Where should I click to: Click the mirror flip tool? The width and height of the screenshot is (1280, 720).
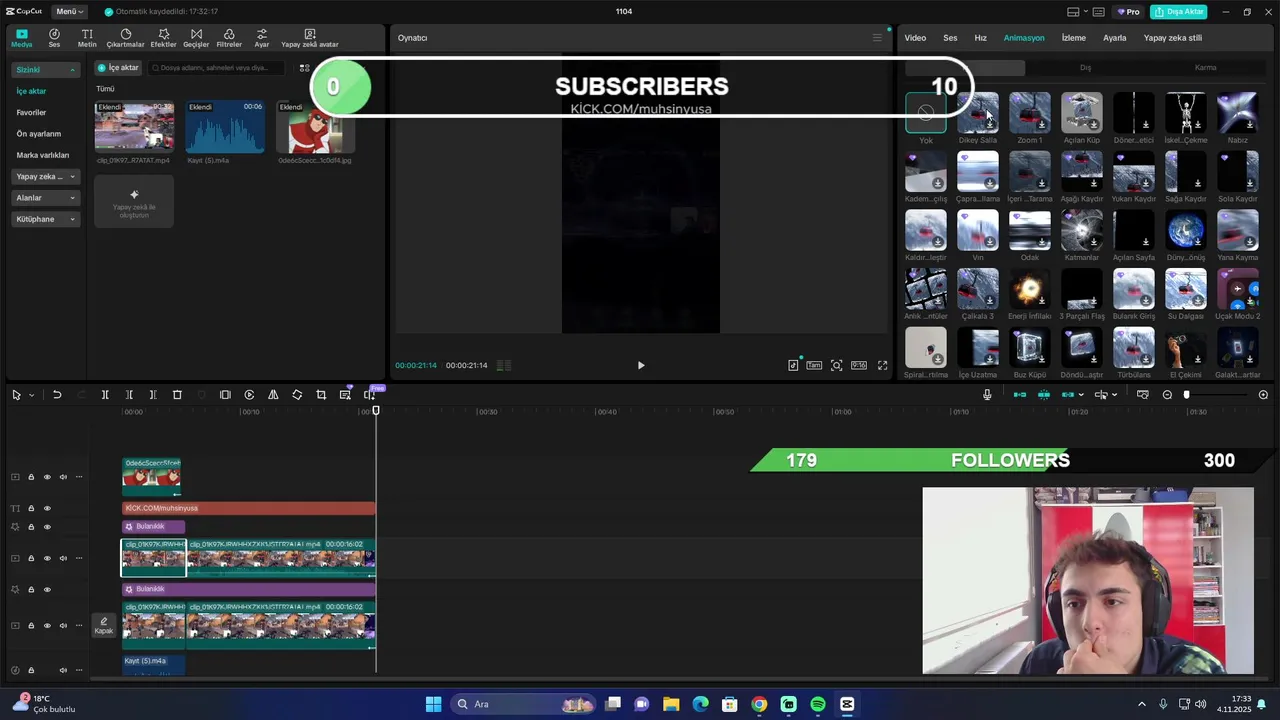tap(273, 395)
